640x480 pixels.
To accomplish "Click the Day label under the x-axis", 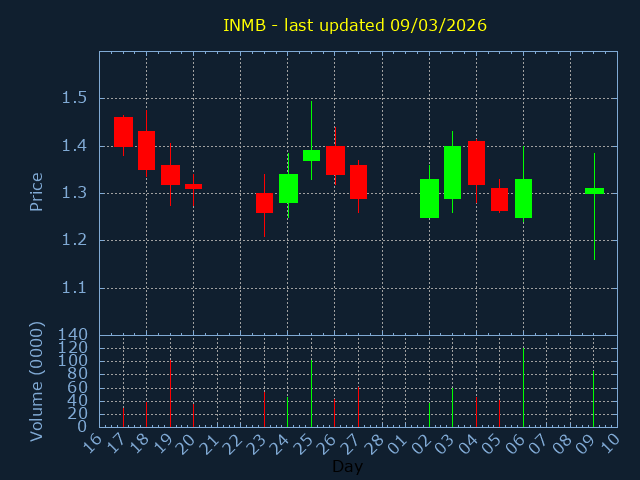I will click(x=347, y=466).
